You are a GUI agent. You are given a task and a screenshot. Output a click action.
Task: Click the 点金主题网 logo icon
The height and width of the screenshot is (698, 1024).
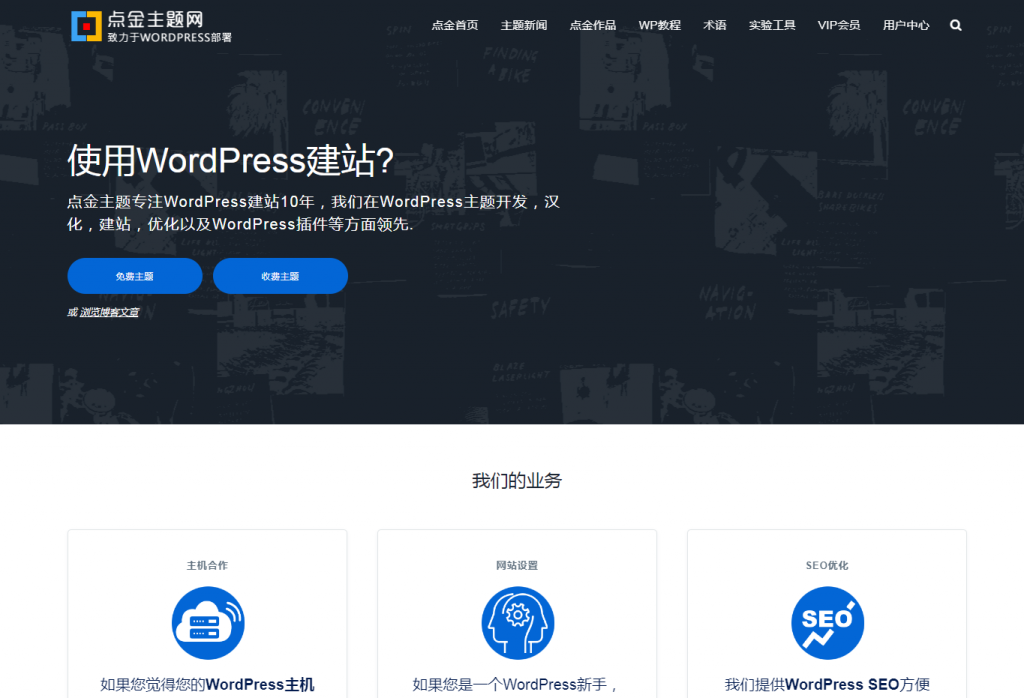click(x=86, y=26)
